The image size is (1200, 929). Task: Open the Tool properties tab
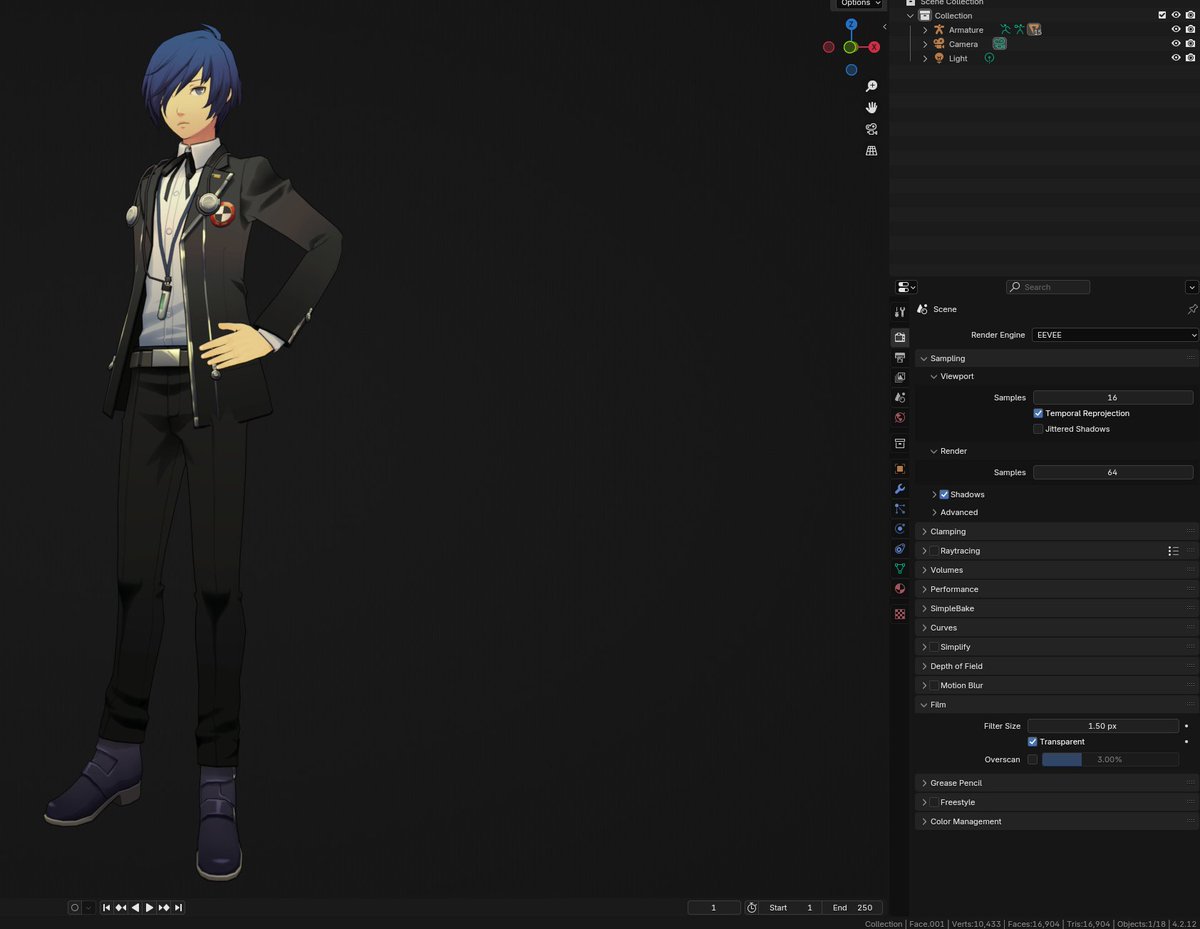[x=900, y=312]
